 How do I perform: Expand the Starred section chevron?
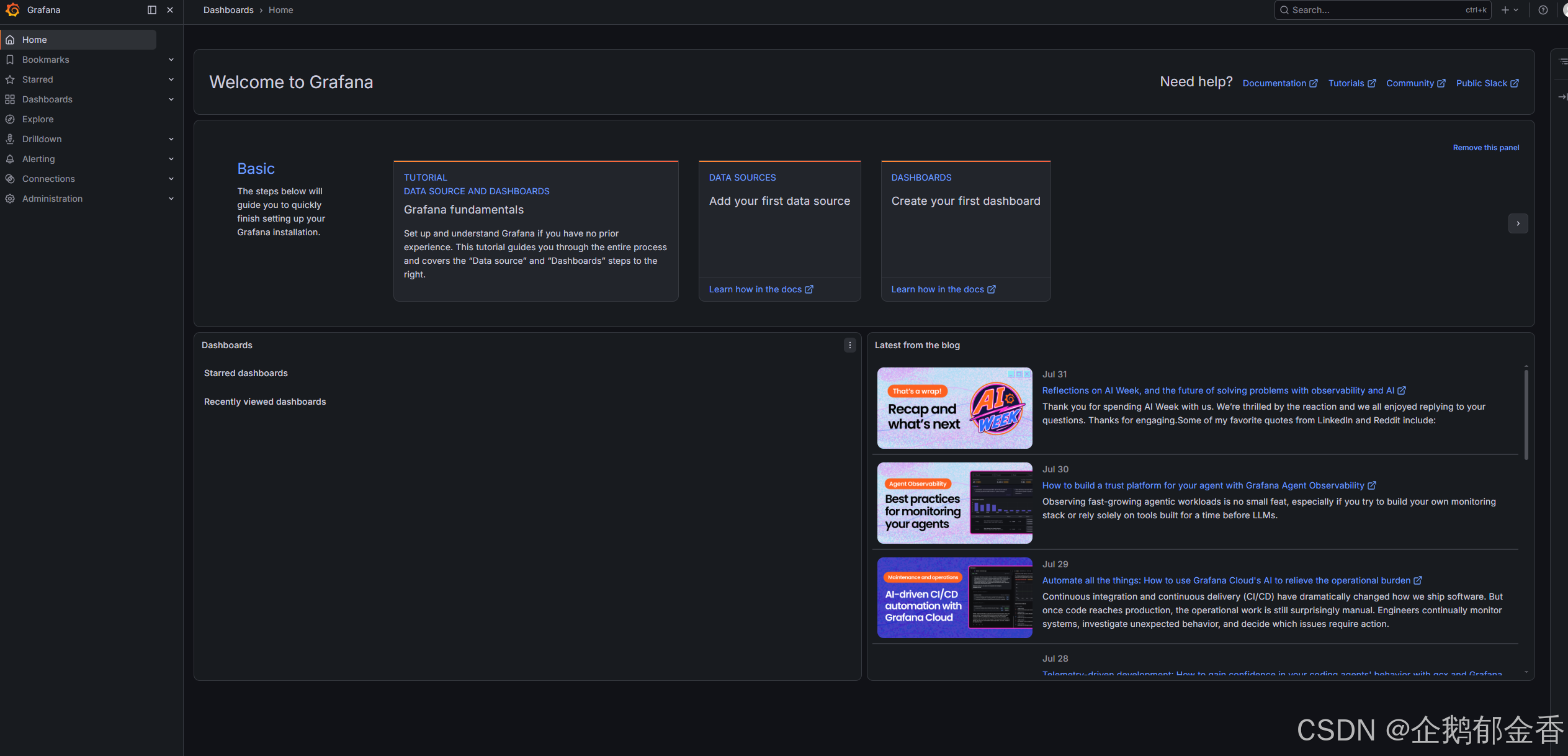click(171, 79)
